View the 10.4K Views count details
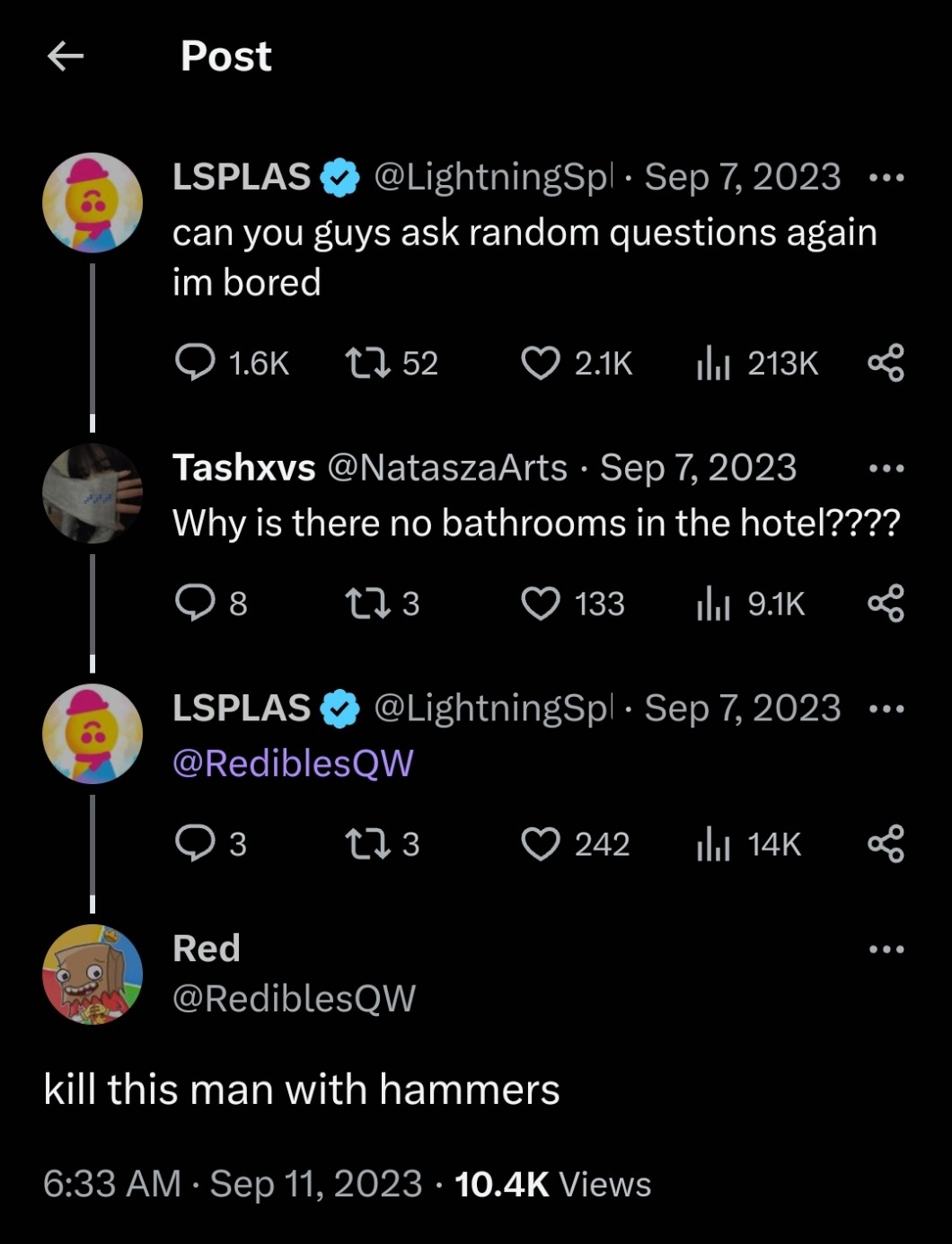 pyautogui.click(x=551, y=1184)
